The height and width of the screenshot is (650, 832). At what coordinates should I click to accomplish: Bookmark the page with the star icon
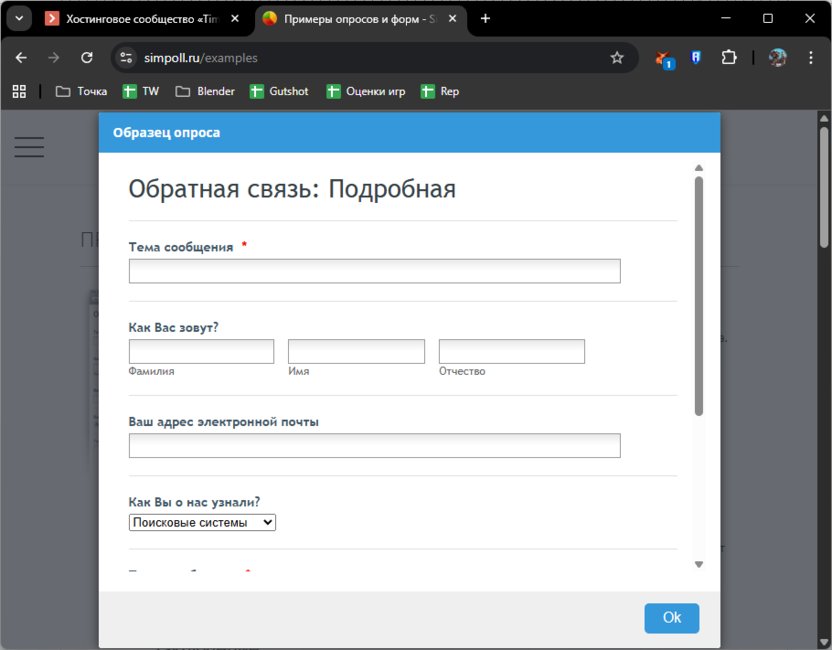click(x=618, y=58)
